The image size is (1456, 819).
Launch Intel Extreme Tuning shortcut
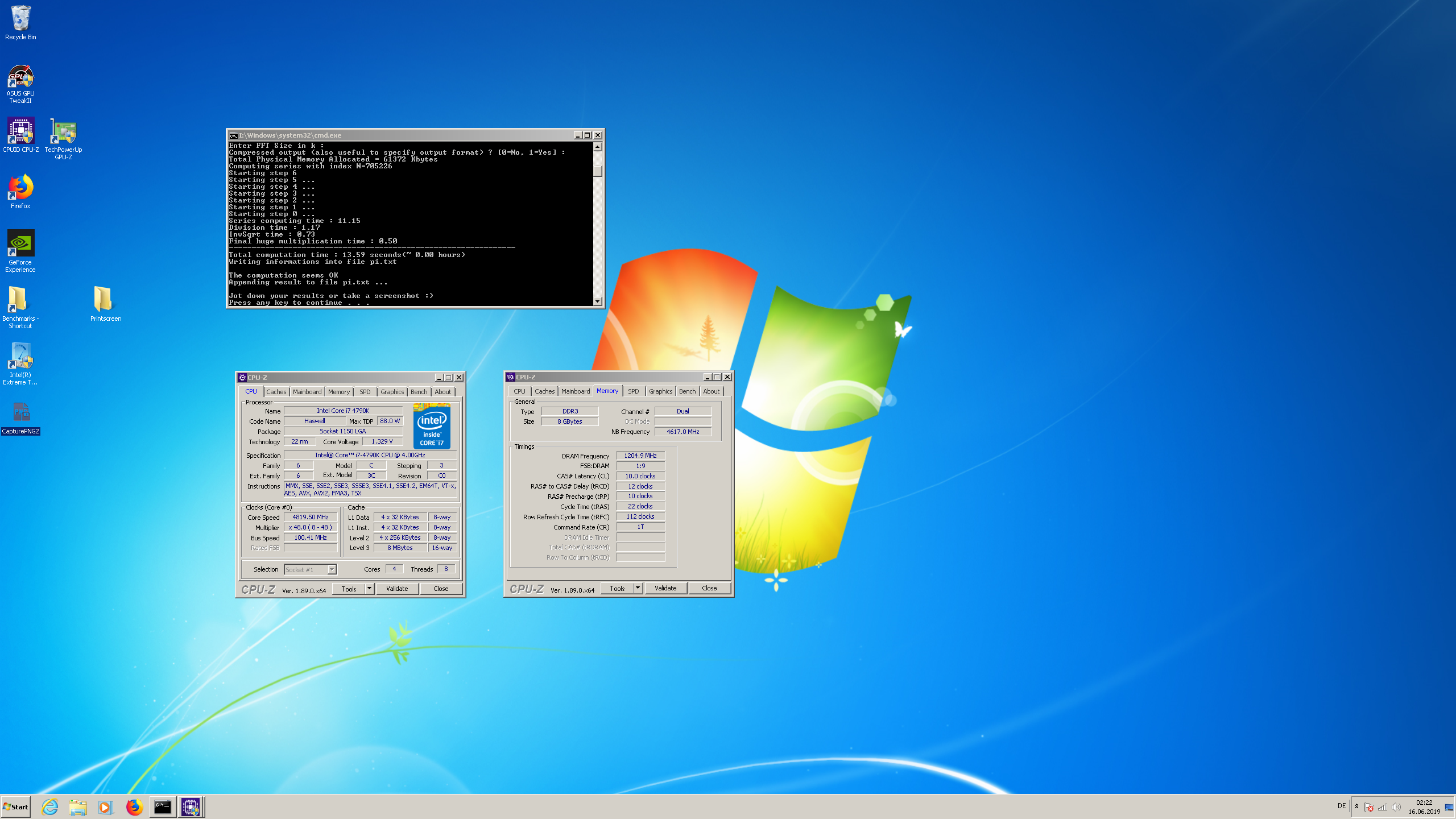tap(20, 364)
